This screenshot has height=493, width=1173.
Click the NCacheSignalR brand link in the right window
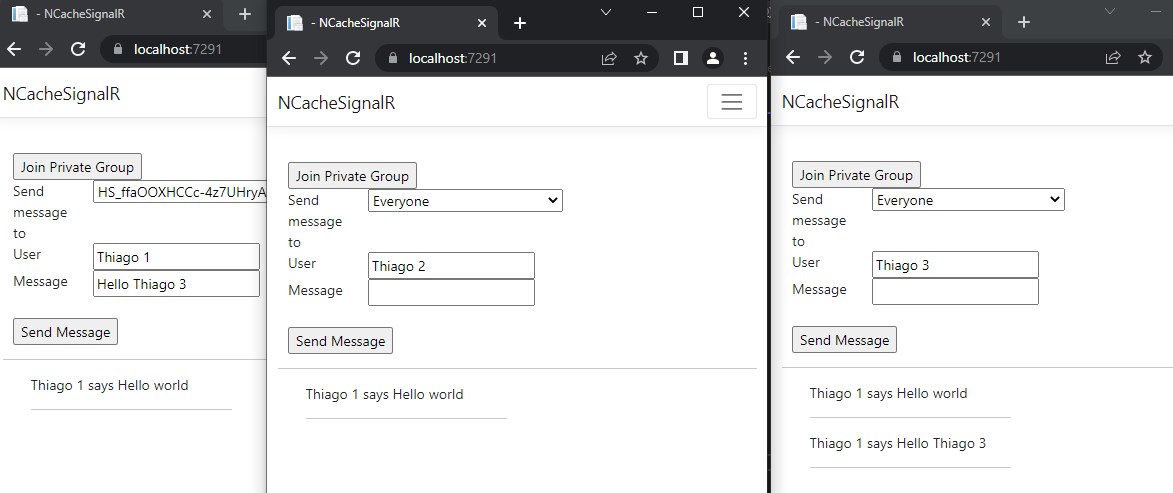point(840,102)
